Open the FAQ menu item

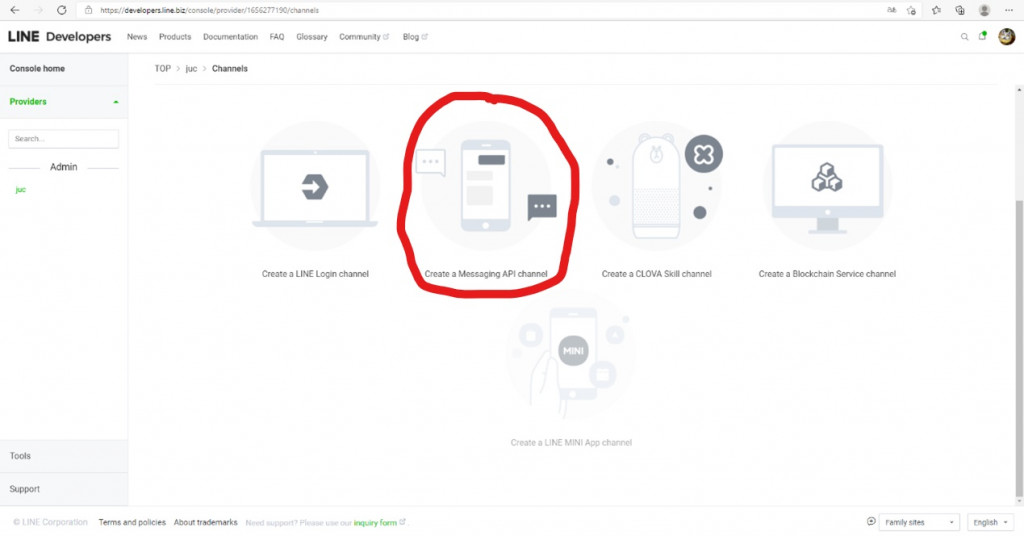pyautogui.click(x=277, y=37)
